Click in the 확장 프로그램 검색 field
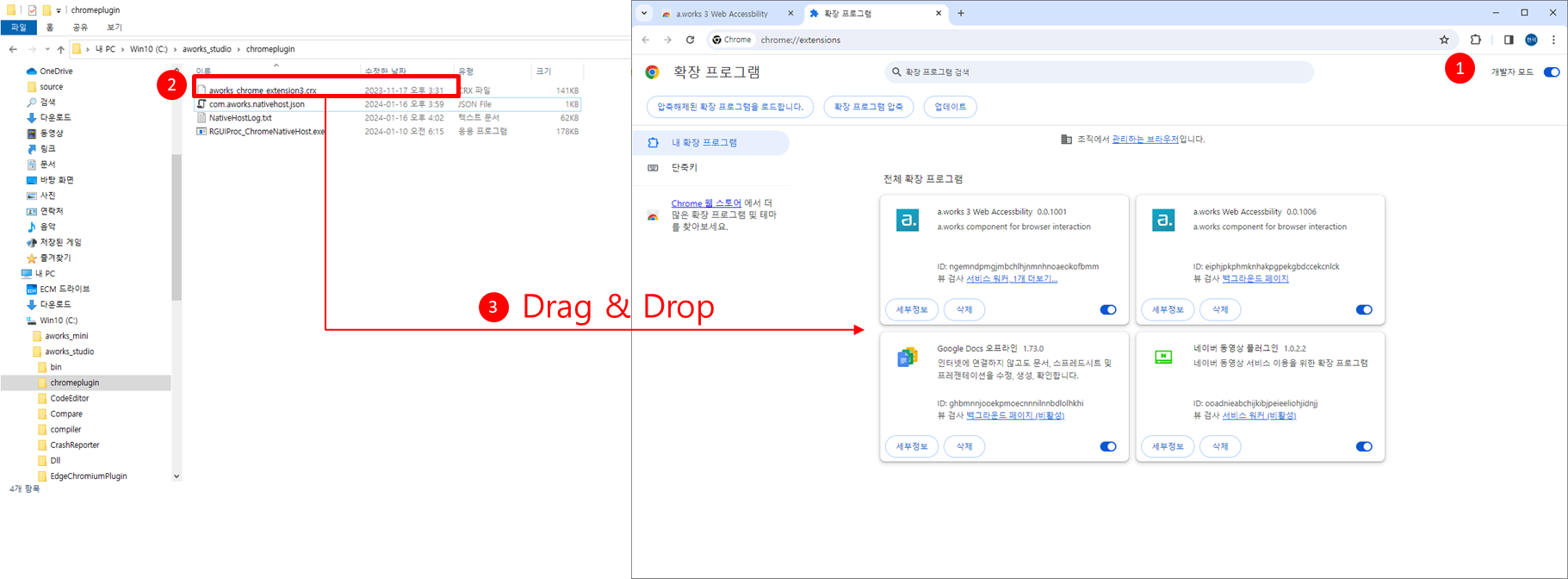The height and width of the screenshot is (579, 1568). point(1100,72)
